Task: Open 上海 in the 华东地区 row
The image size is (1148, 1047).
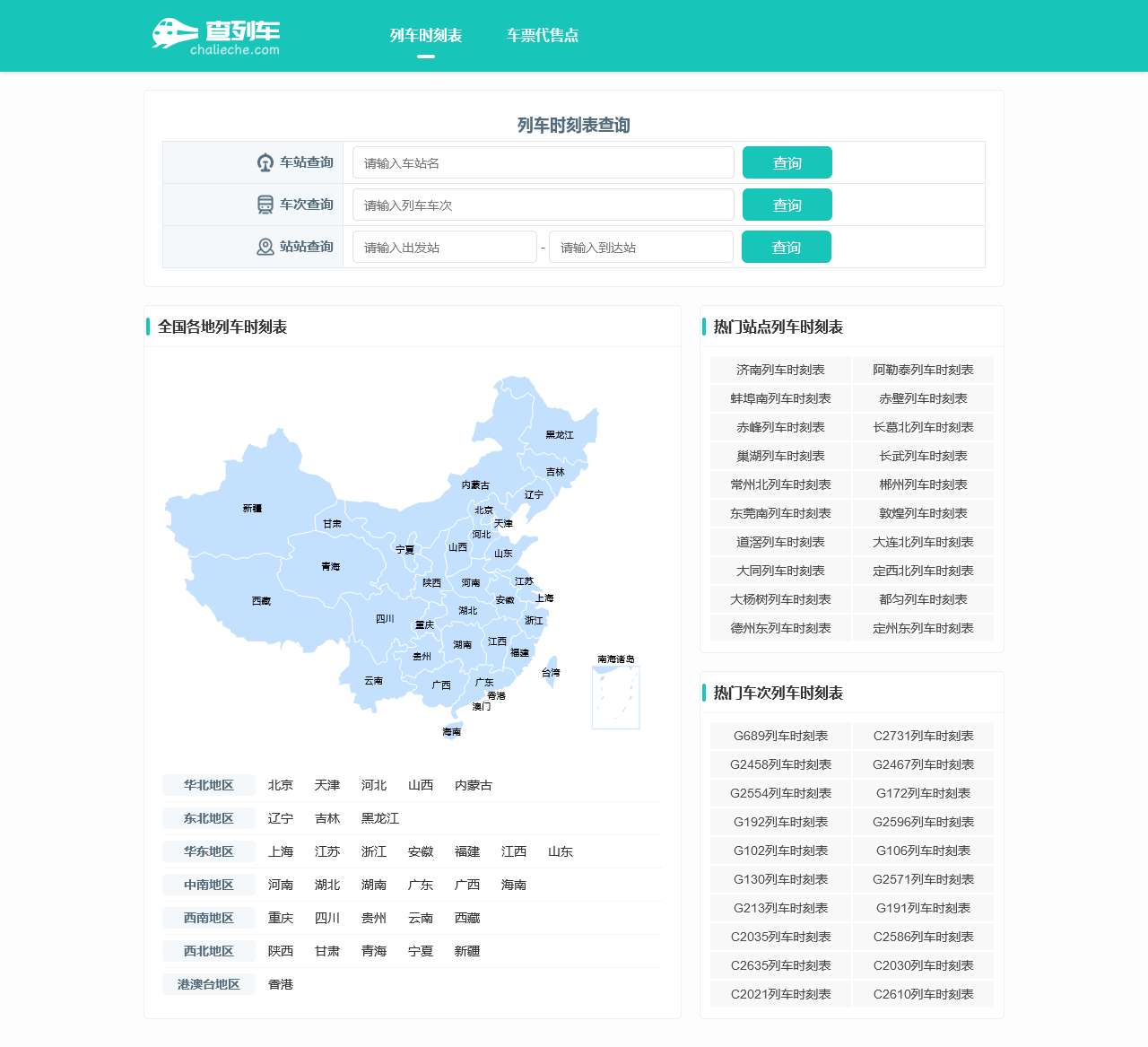Action: point(281,851)
